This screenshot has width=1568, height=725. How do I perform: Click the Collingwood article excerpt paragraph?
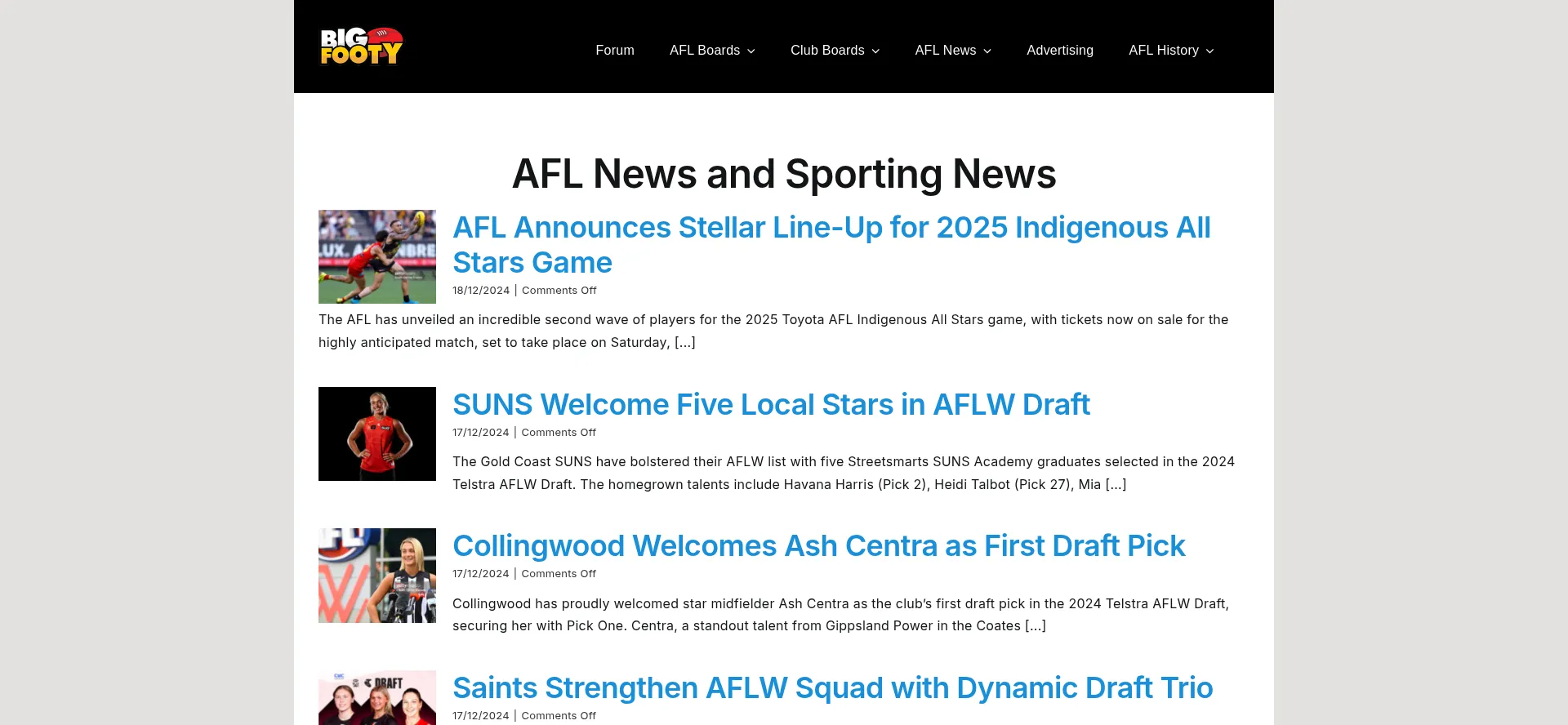pos(841,615)
